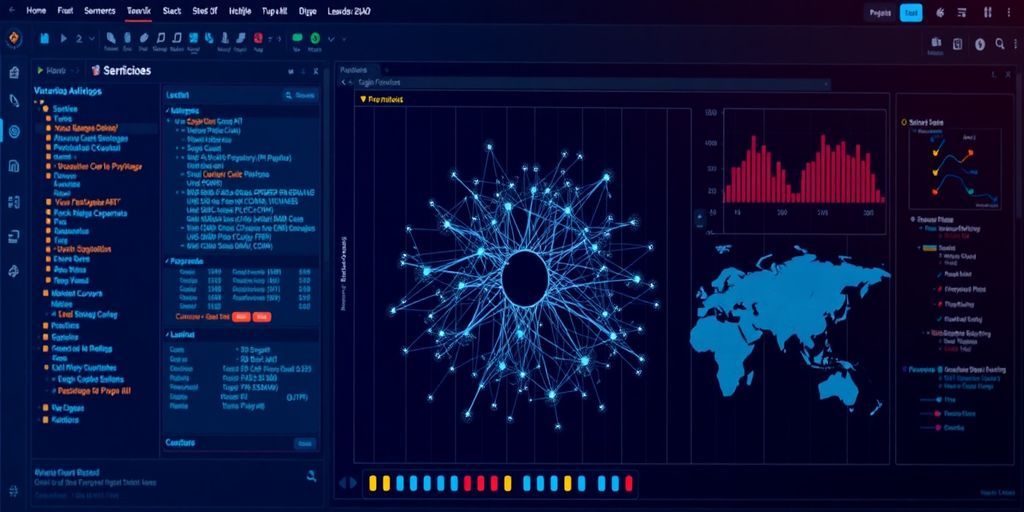The width and height of the screenshot is (1024, 512).
Task: Collapse the yellow triangle graph section header
Action: tap(362, 100)
